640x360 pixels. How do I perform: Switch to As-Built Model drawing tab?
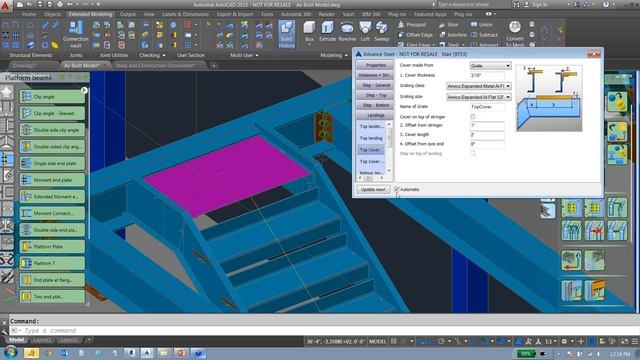pos(82,66)
